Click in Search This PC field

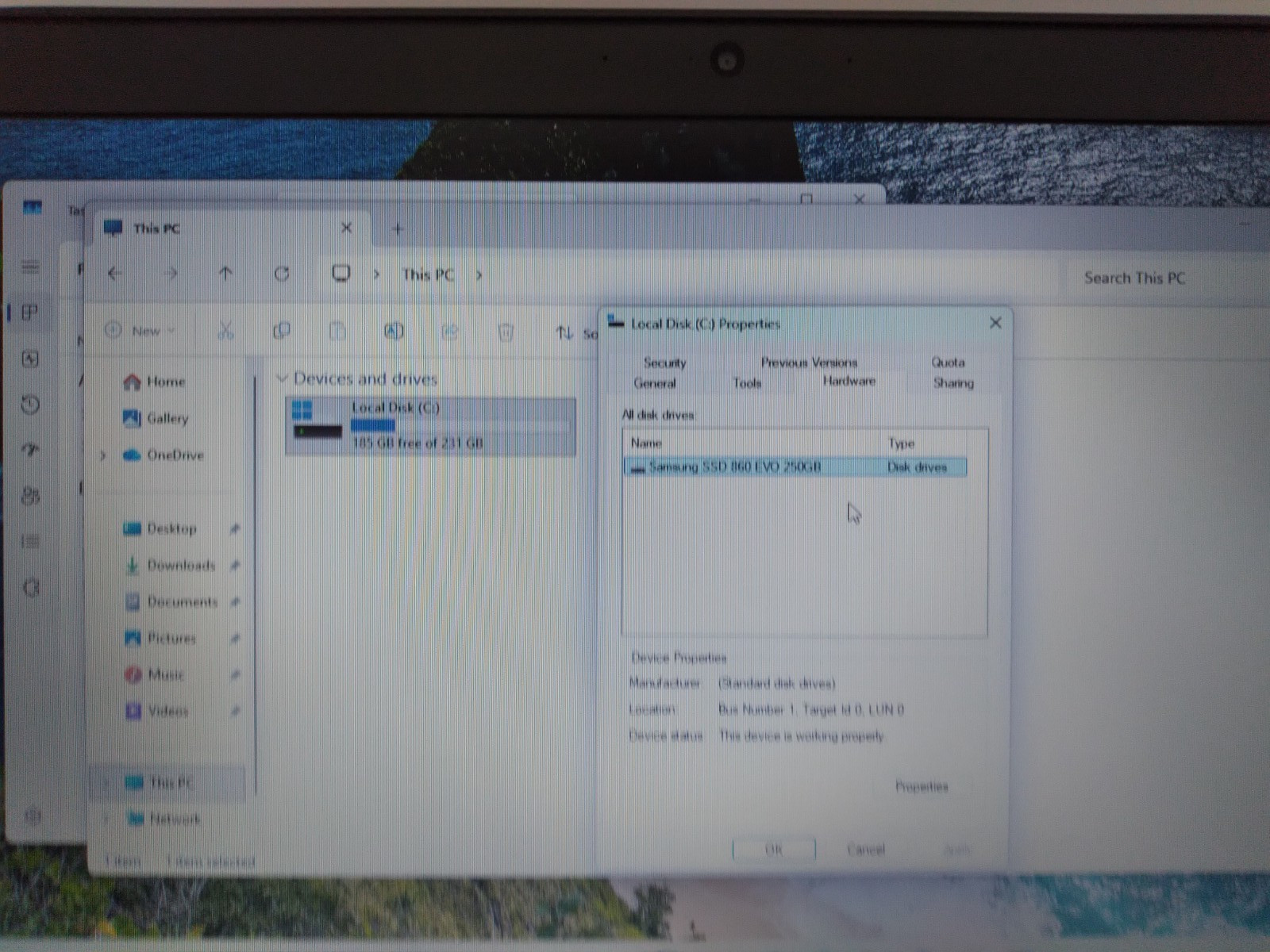pos(1167,278)
